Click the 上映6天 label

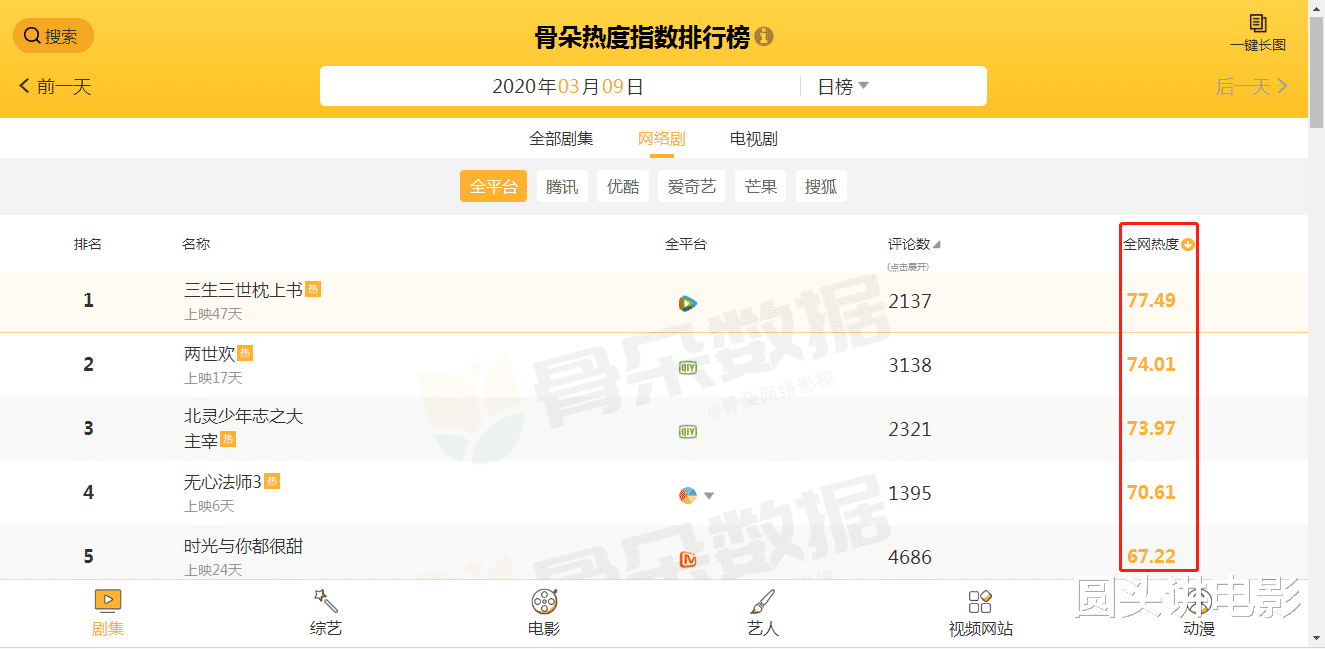tap(209, 506)
